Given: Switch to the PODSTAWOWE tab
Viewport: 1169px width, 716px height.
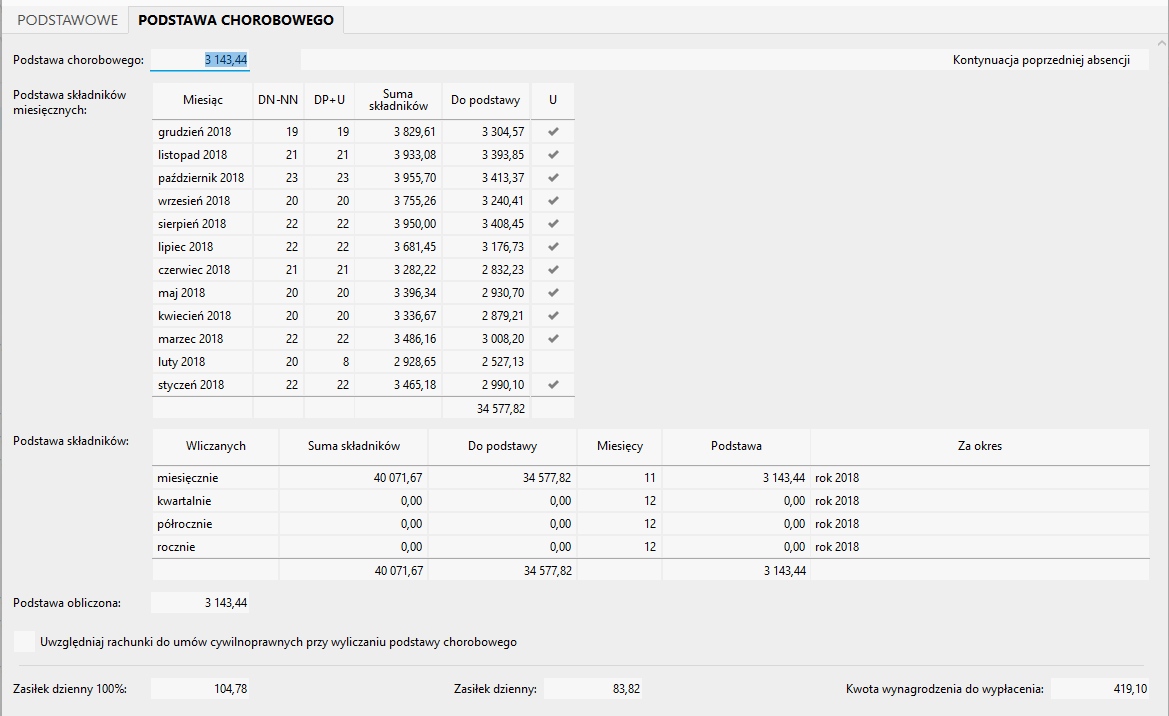Looking at the screenshot, I should (x=68, y=20).
